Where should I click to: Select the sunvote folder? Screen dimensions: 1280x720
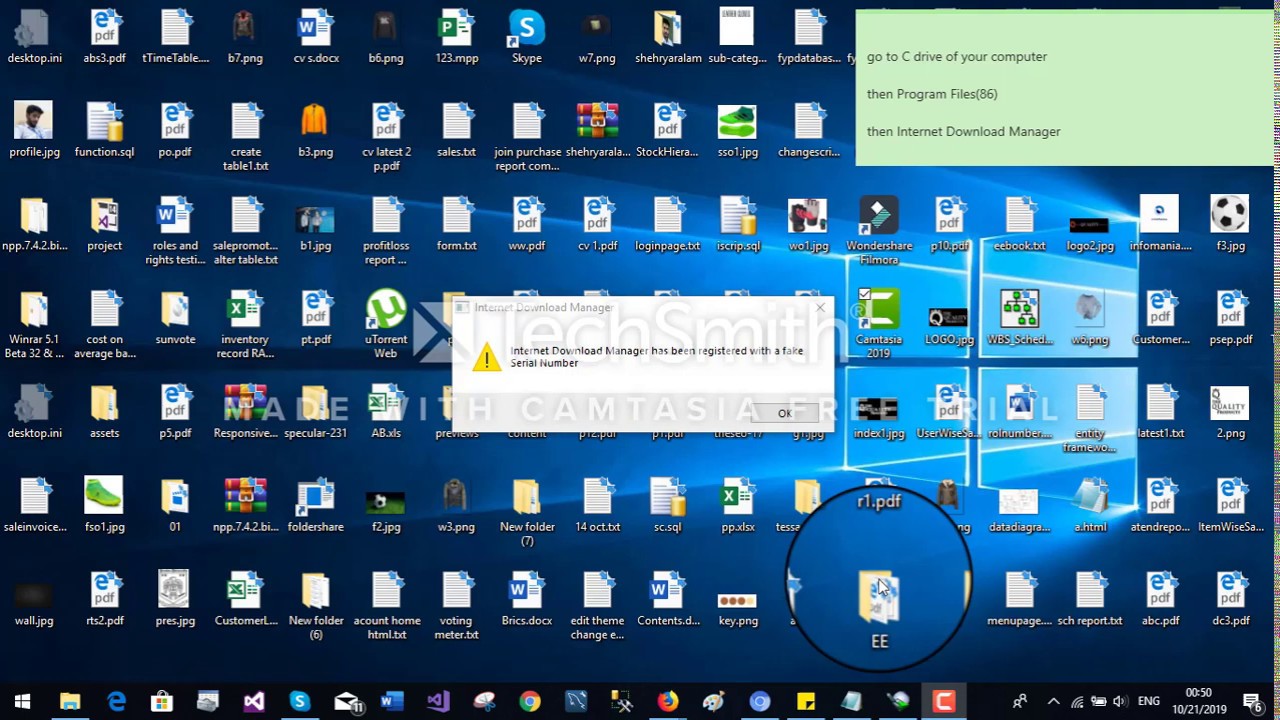point(175,318)
